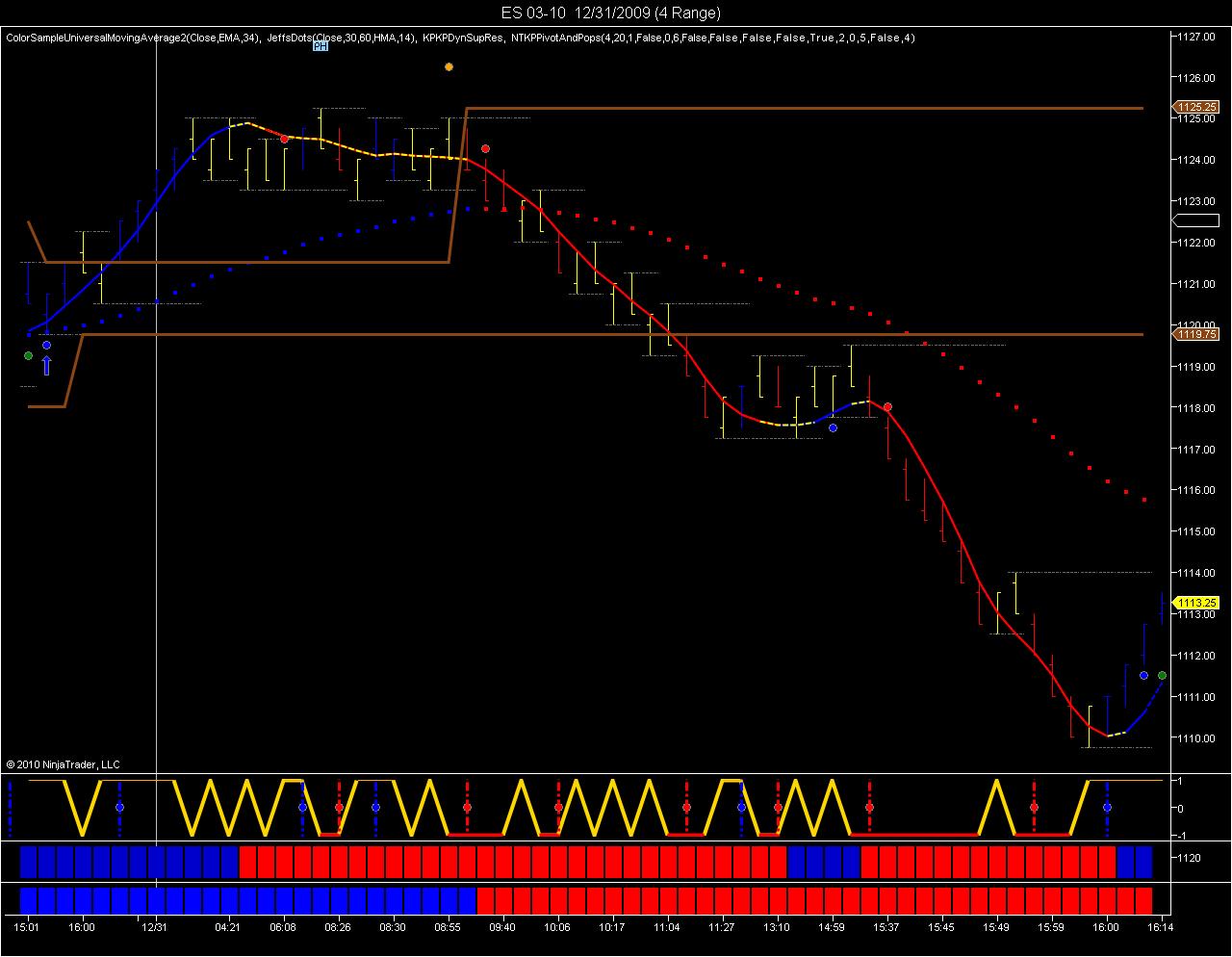Click the yellow 1113.25 last price marker

pos(1195,603)
